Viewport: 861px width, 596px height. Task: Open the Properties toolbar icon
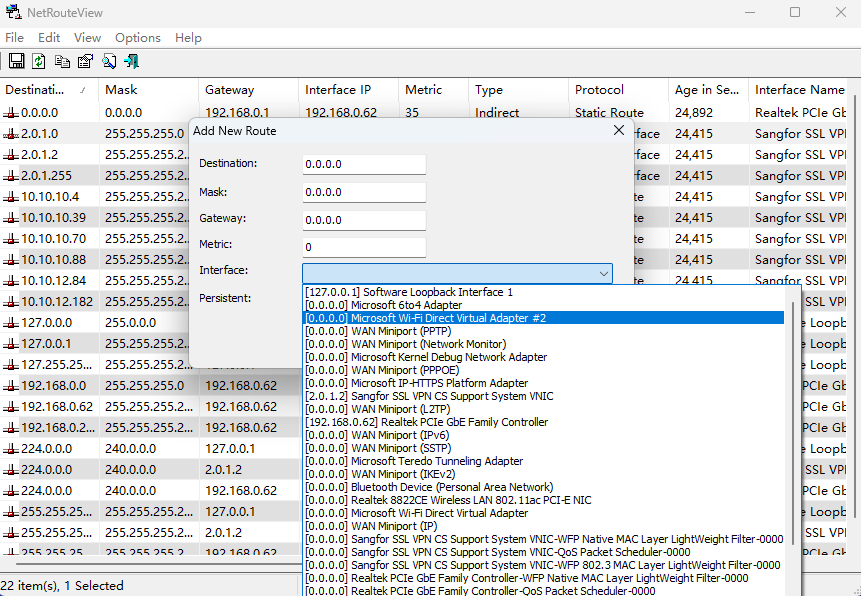coord(85,61)
